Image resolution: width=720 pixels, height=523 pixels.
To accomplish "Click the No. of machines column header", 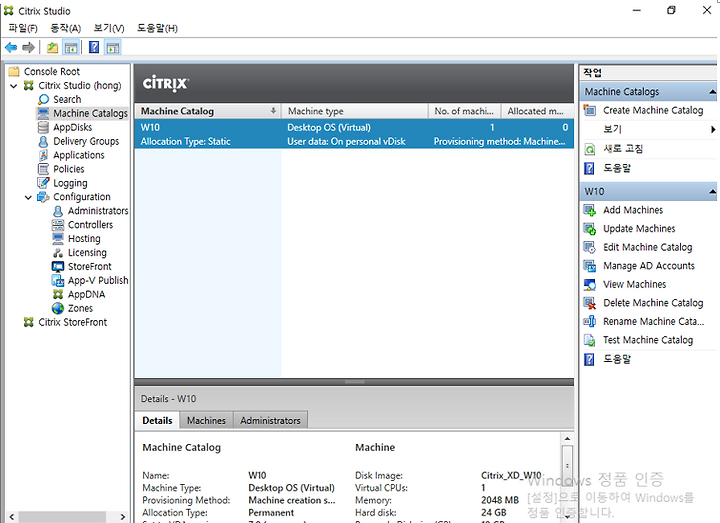I will (464, 111).
